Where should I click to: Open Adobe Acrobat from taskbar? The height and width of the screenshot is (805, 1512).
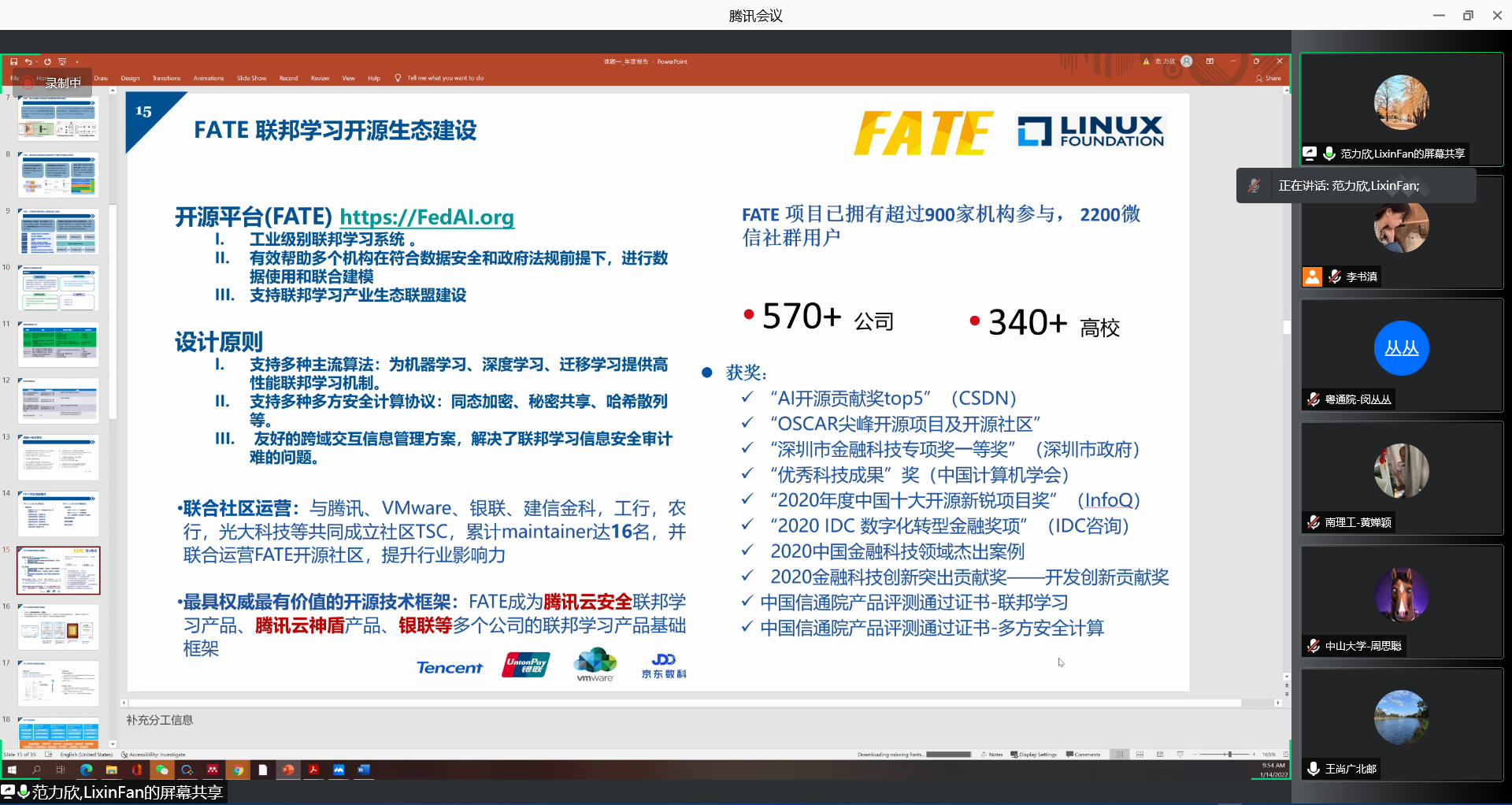pos(313,770)
